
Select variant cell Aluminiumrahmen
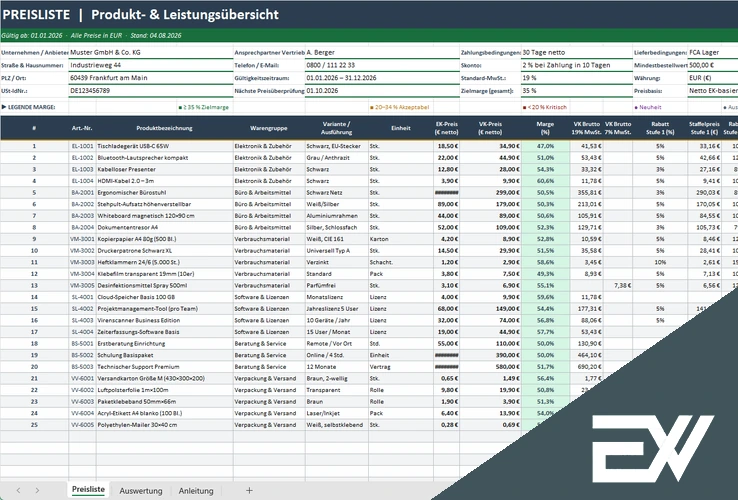click(x=337, y=216)
